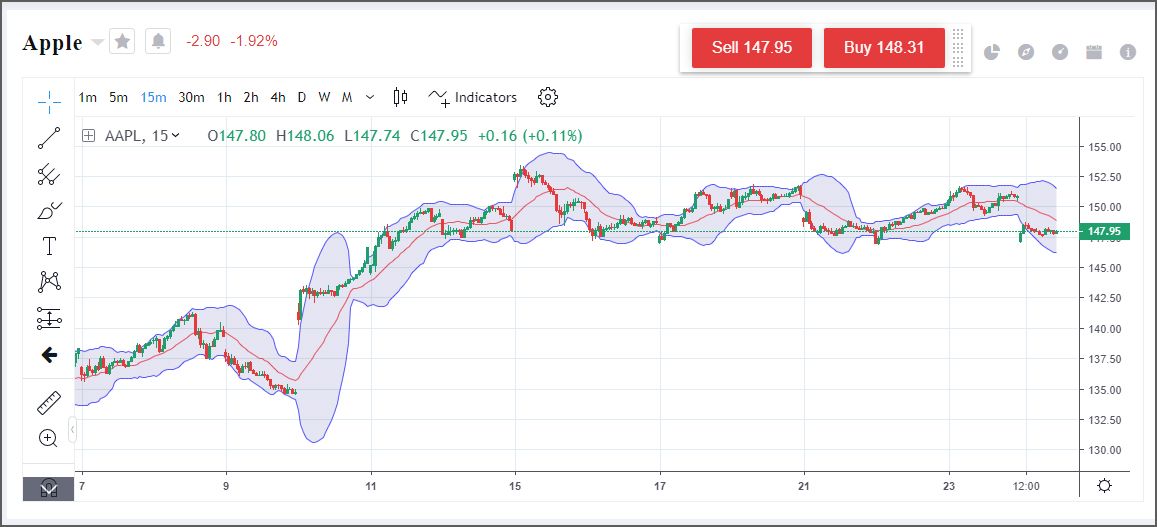The height and width of the screenshot is (527, 1157).
Task: Click the 155.00 price axis label
Action: pos(1105,147)
